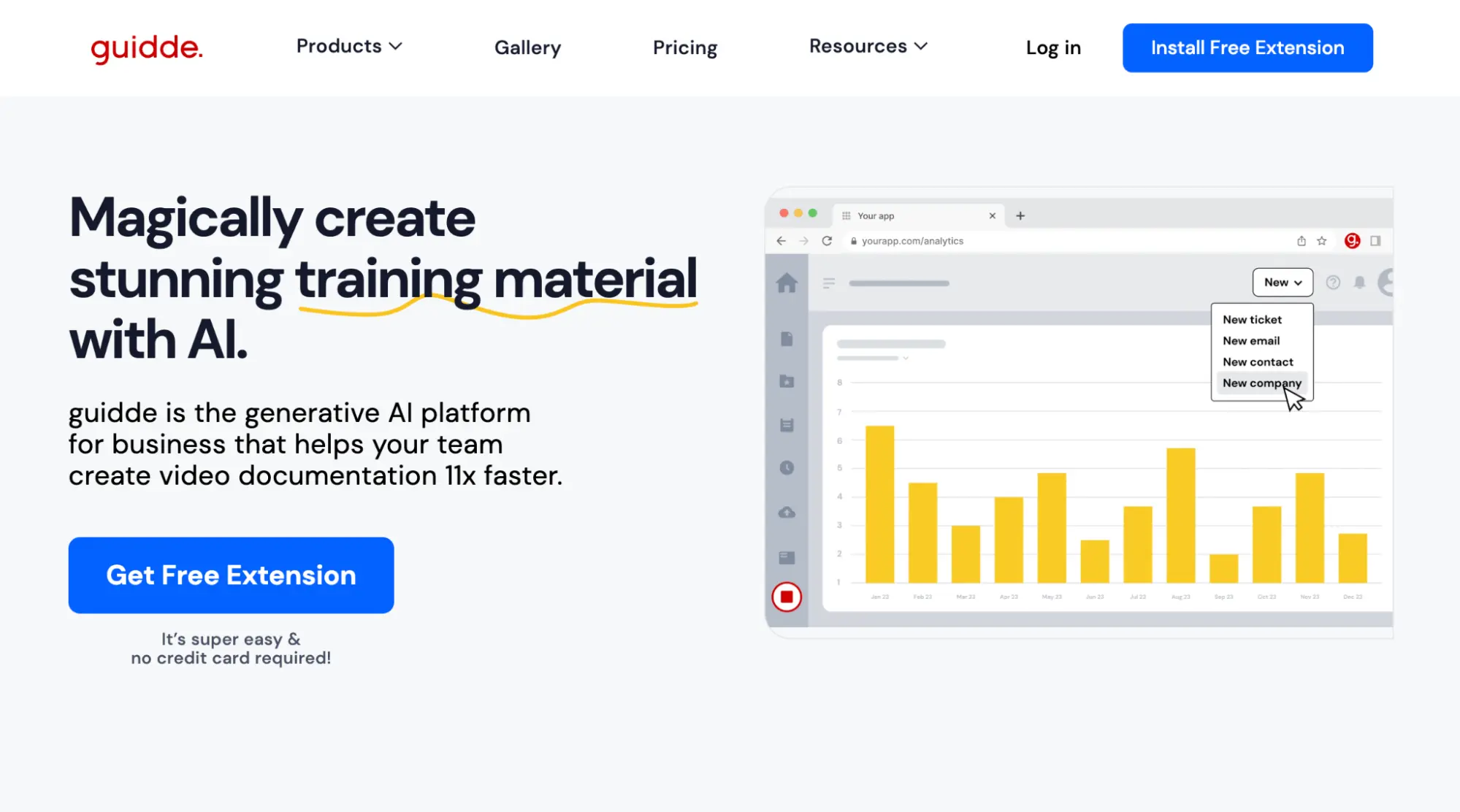
Task: Select New ticket from the menu
Action: [1252, 320]
